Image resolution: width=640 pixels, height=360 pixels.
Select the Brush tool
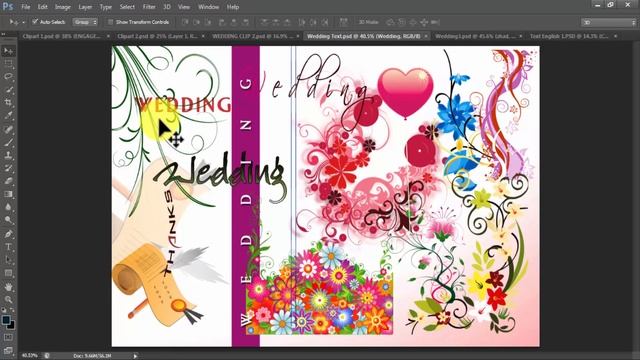(x=8, y=142)
